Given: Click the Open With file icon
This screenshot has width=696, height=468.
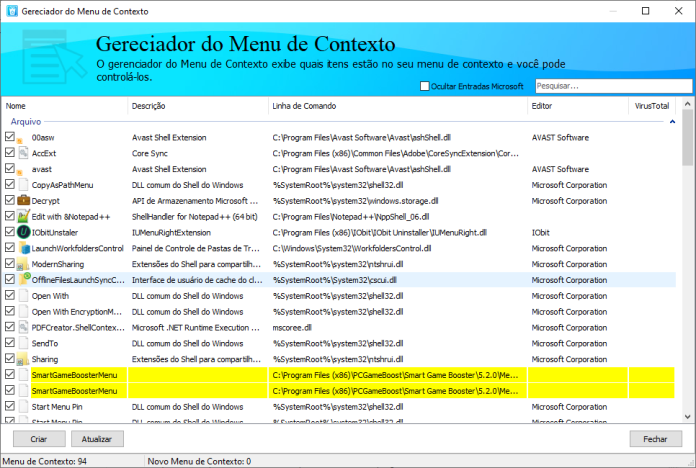Looking at the screenshot, I should (24, 296).
